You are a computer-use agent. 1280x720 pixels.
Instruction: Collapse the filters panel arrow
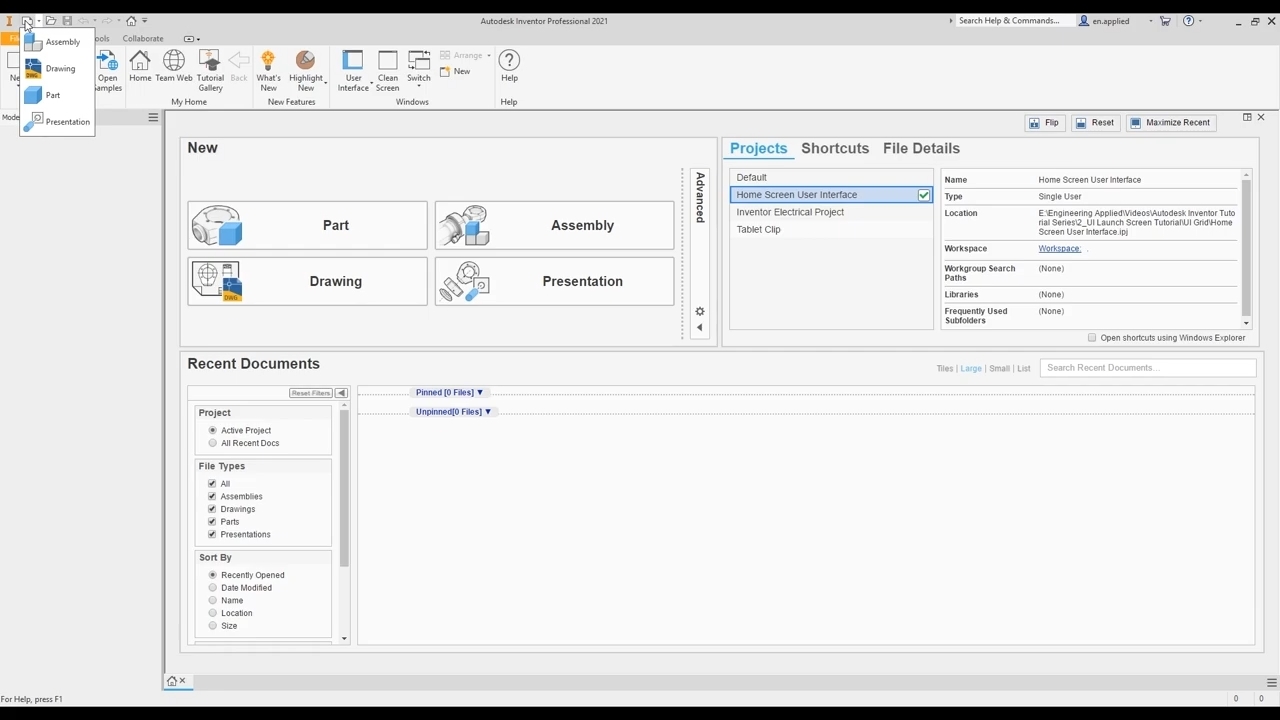click(x=341, y=393)
